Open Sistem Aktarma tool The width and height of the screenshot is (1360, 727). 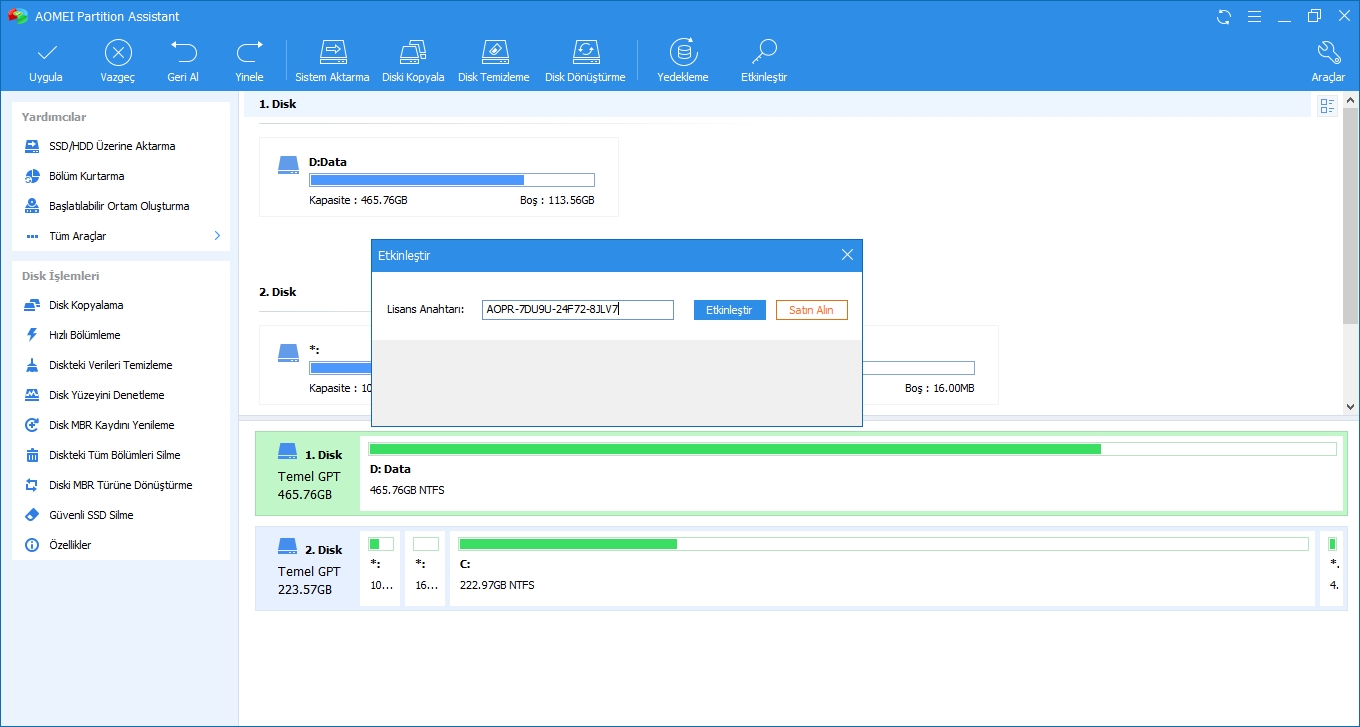click(x=332, y=62)
